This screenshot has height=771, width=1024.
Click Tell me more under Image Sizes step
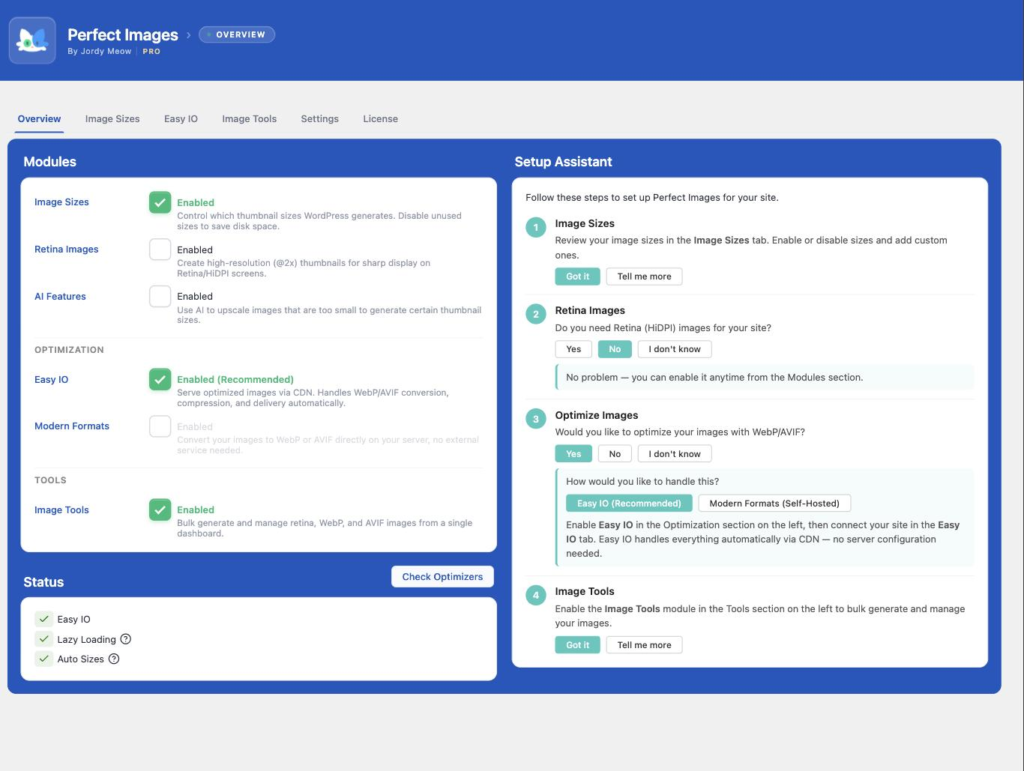tap(644, 276)
